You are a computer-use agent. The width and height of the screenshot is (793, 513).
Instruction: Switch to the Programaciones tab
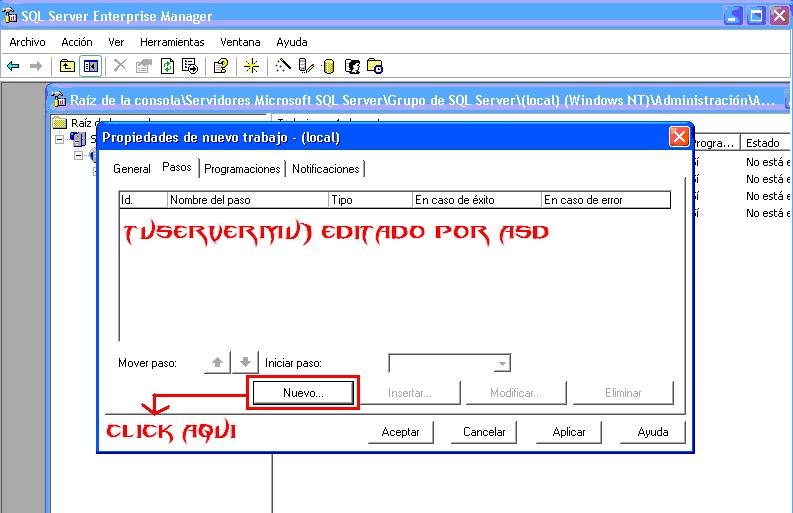[242, 168]
